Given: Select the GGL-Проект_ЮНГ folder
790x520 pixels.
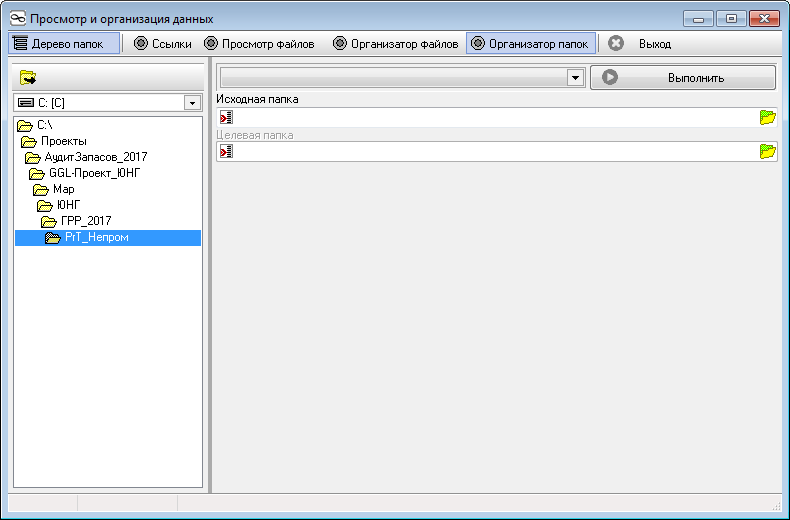Looking at the screenshot, I should pos(94,173).
